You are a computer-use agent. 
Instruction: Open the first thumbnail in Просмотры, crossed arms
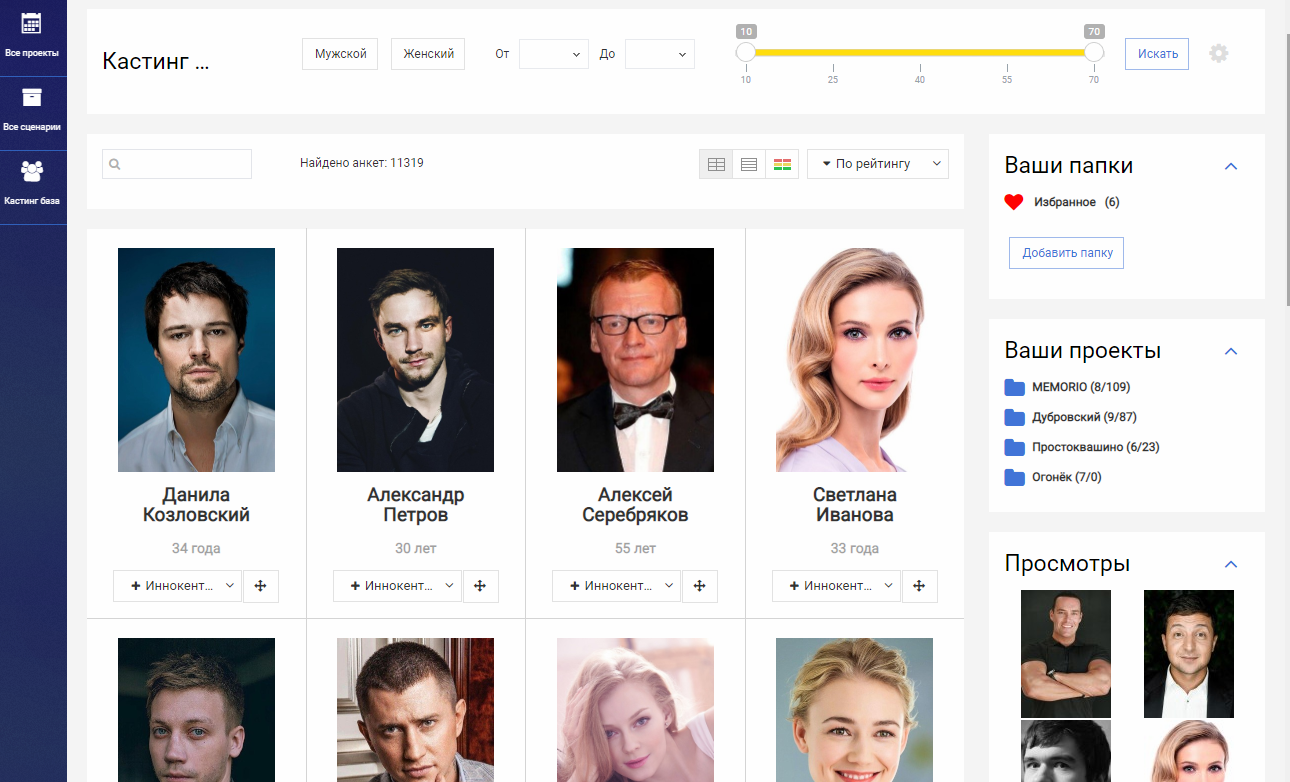coord(1066,654)
